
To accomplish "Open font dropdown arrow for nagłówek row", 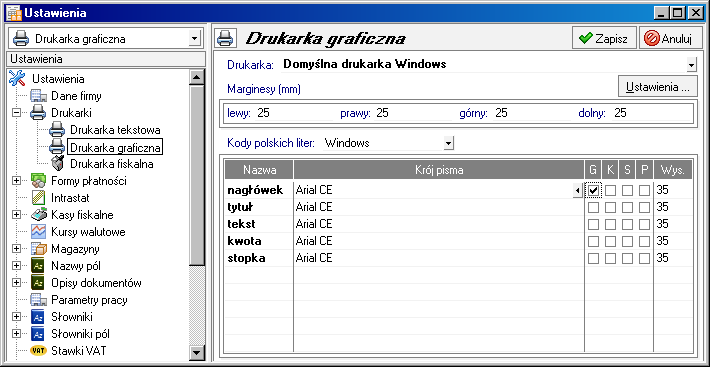I will tap(577, 191).
